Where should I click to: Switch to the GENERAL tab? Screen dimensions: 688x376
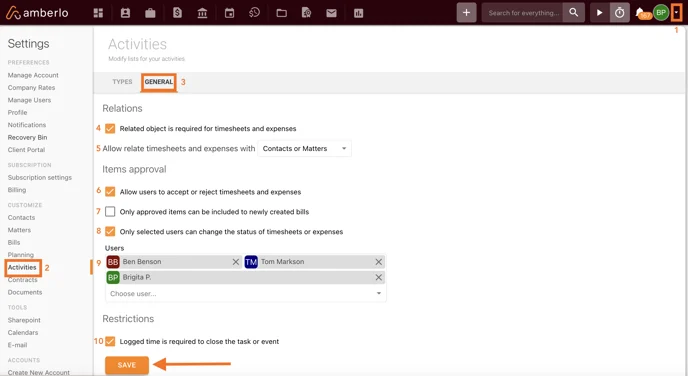pos(159,82)
